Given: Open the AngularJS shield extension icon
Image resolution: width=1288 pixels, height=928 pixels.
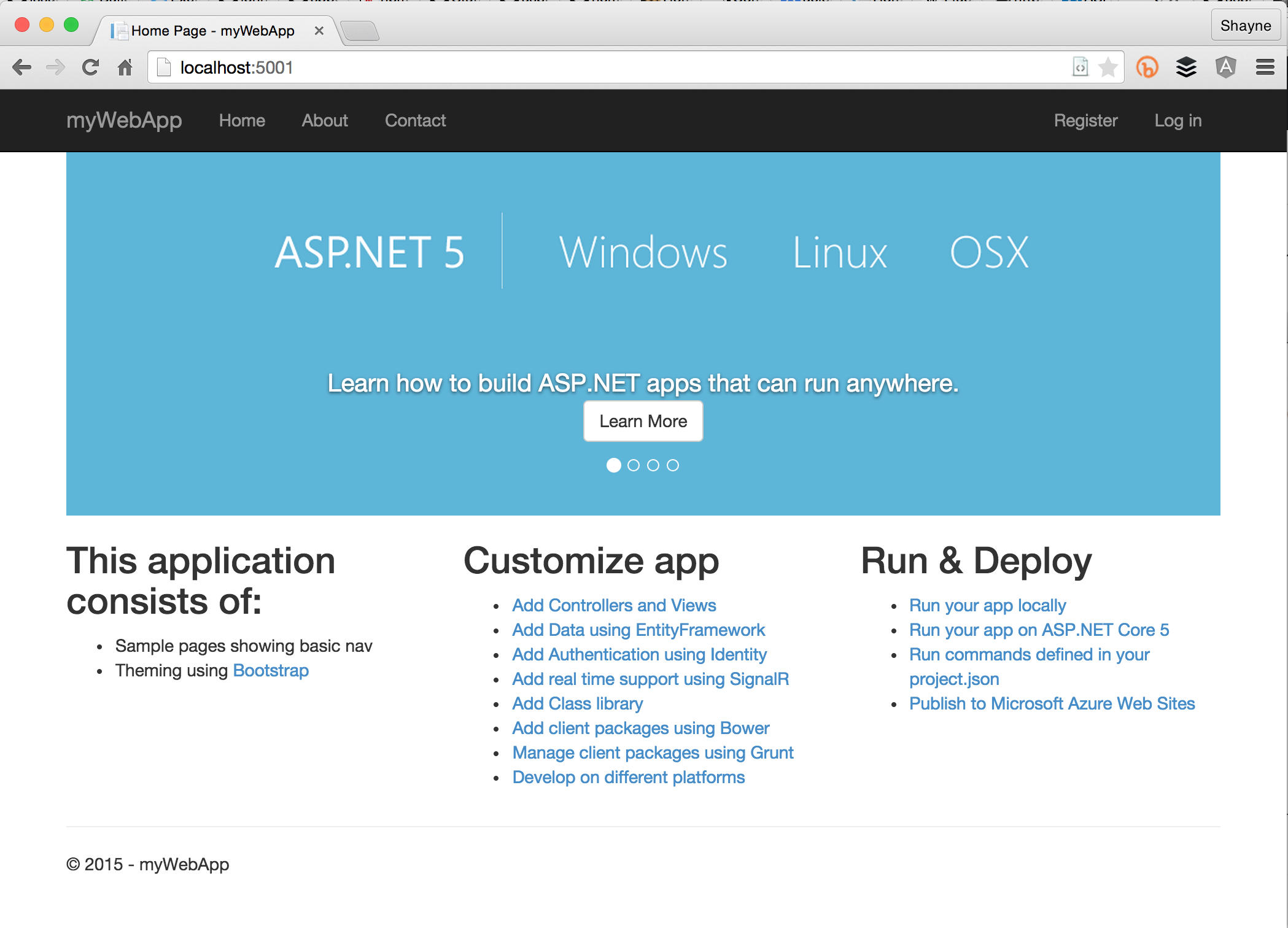Looking at the screenshot, I should pos(1225,67).
